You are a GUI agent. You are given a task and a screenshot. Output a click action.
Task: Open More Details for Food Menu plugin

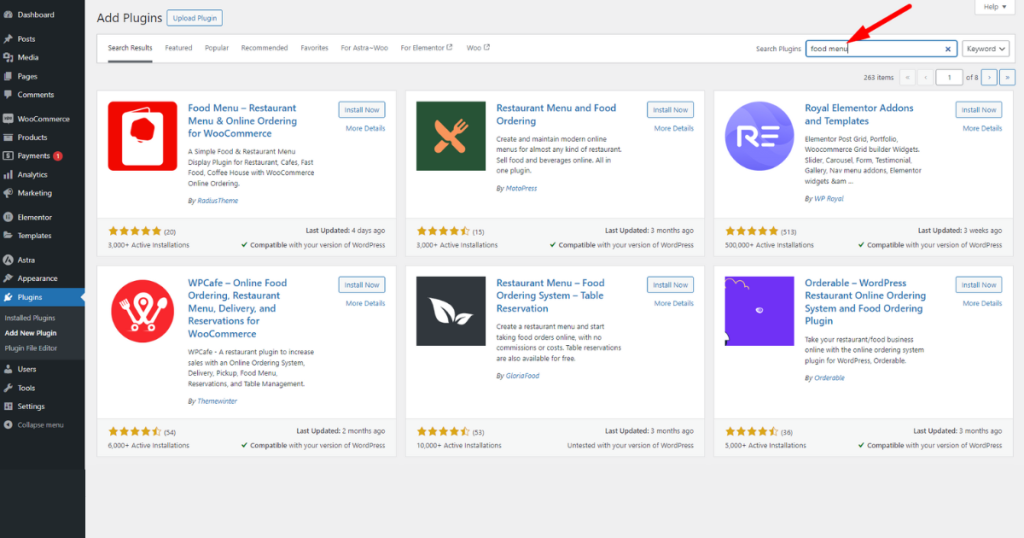coord(365,129)
